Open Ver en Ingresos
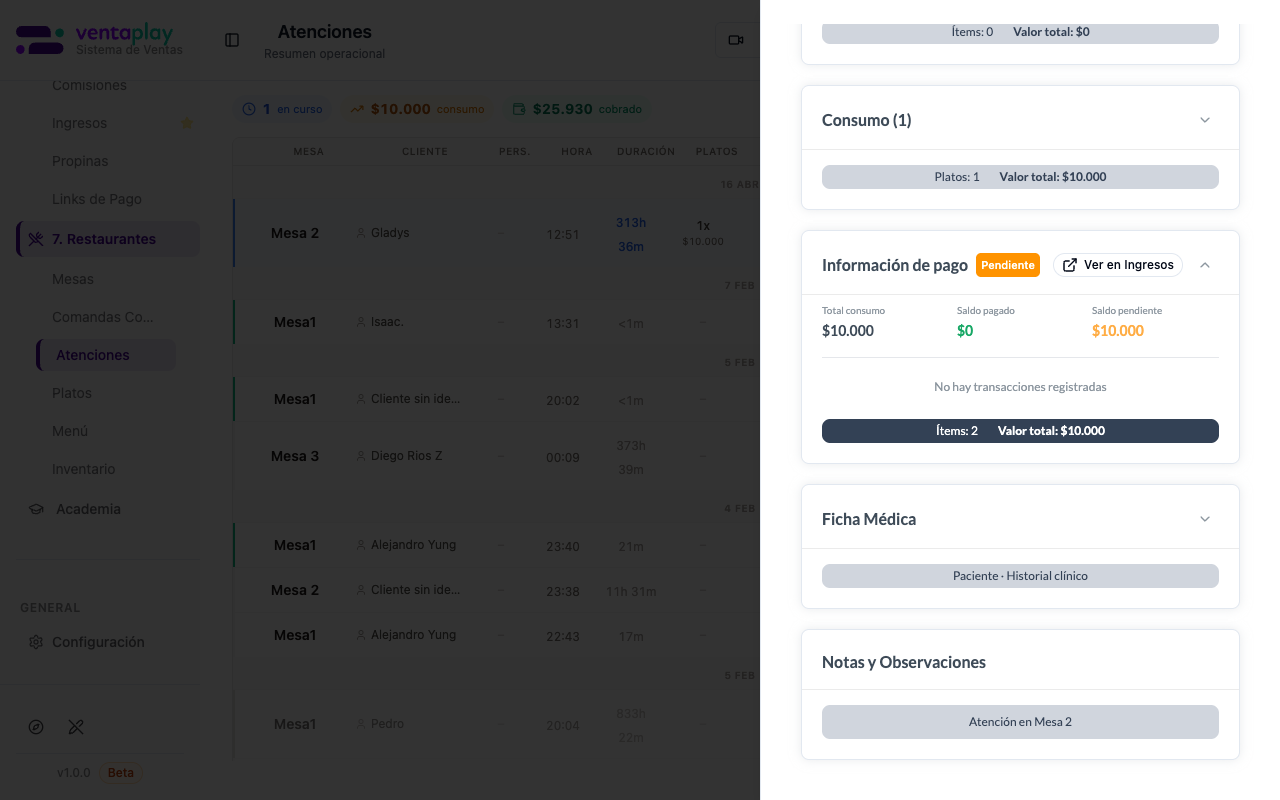The width and height of the screenshot is (1280, 800). (1117, 265)
